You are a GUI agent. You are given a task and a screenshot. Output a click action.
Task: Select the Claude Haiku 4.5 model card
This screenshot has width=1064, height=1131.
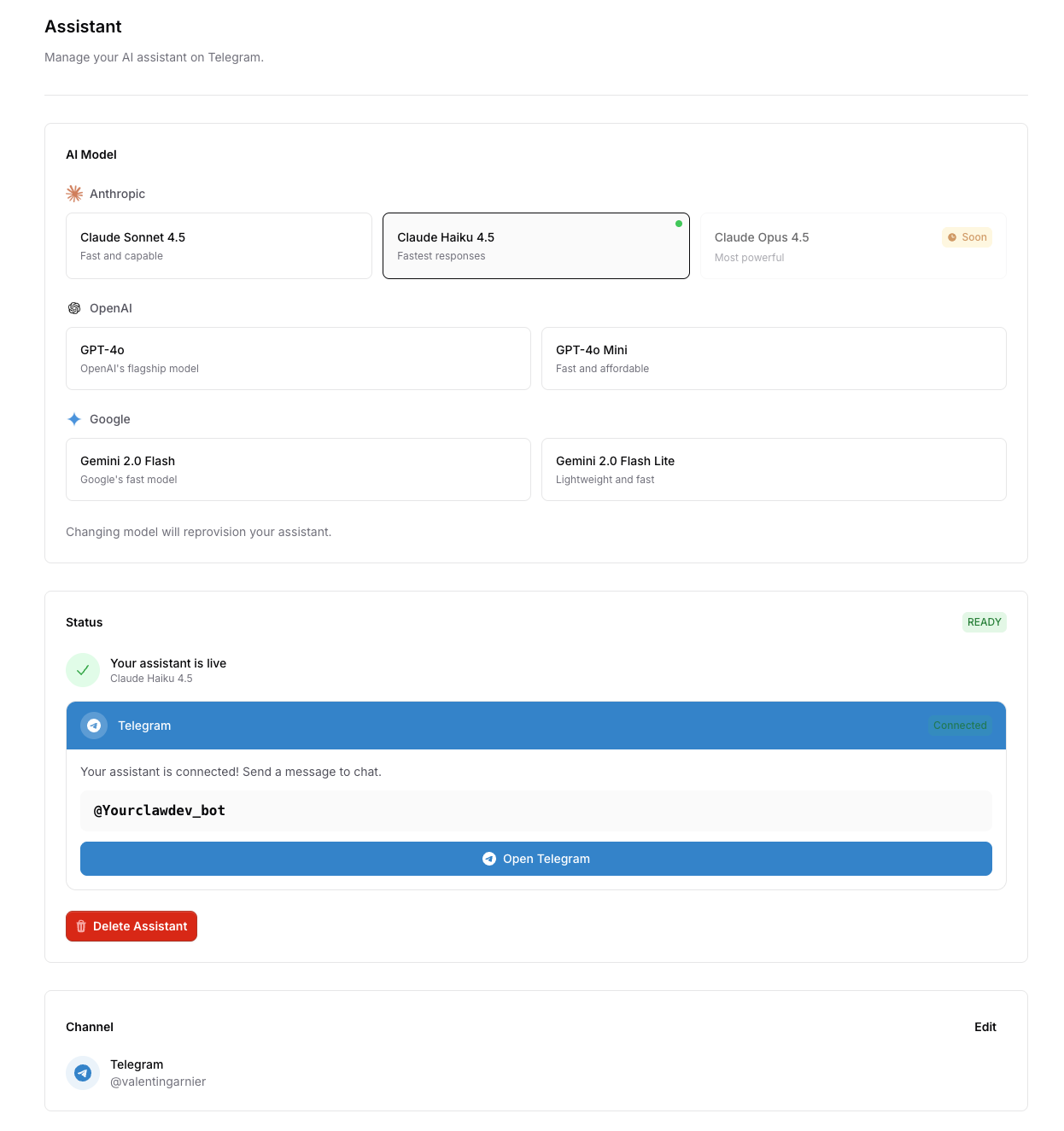536,246
